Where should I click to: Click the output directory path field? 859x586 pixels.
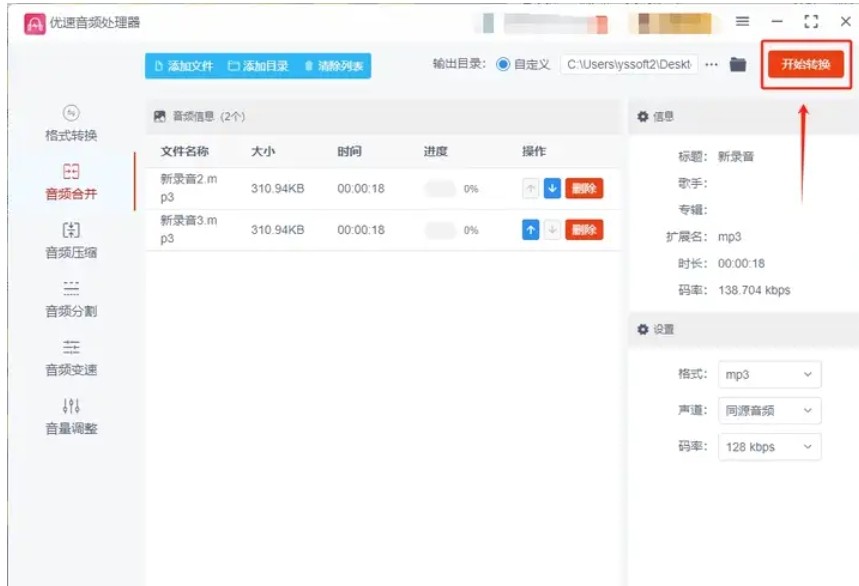tap(628, 65)
